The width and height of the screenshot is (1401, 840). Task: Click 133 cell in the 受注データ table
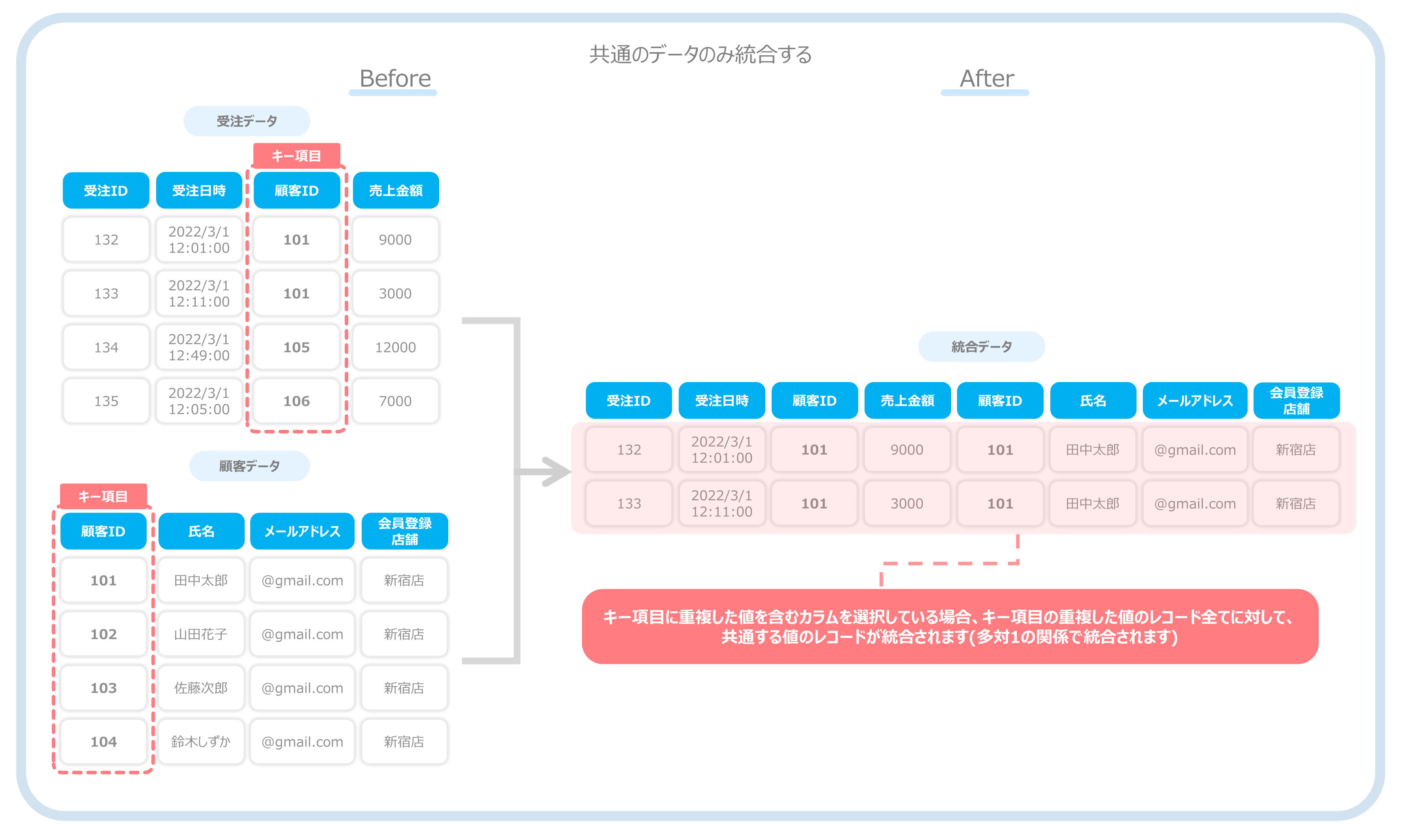tap(106, 293)
